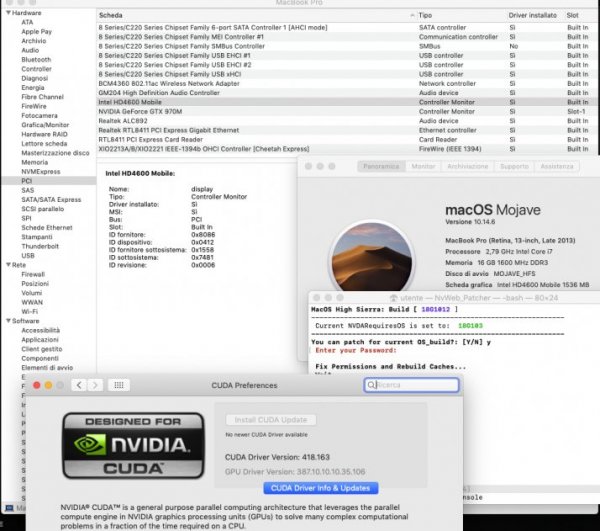Select ATA in hardware sidebar
The width and height of the screenshot is (600, 531).
coord(27,22)
